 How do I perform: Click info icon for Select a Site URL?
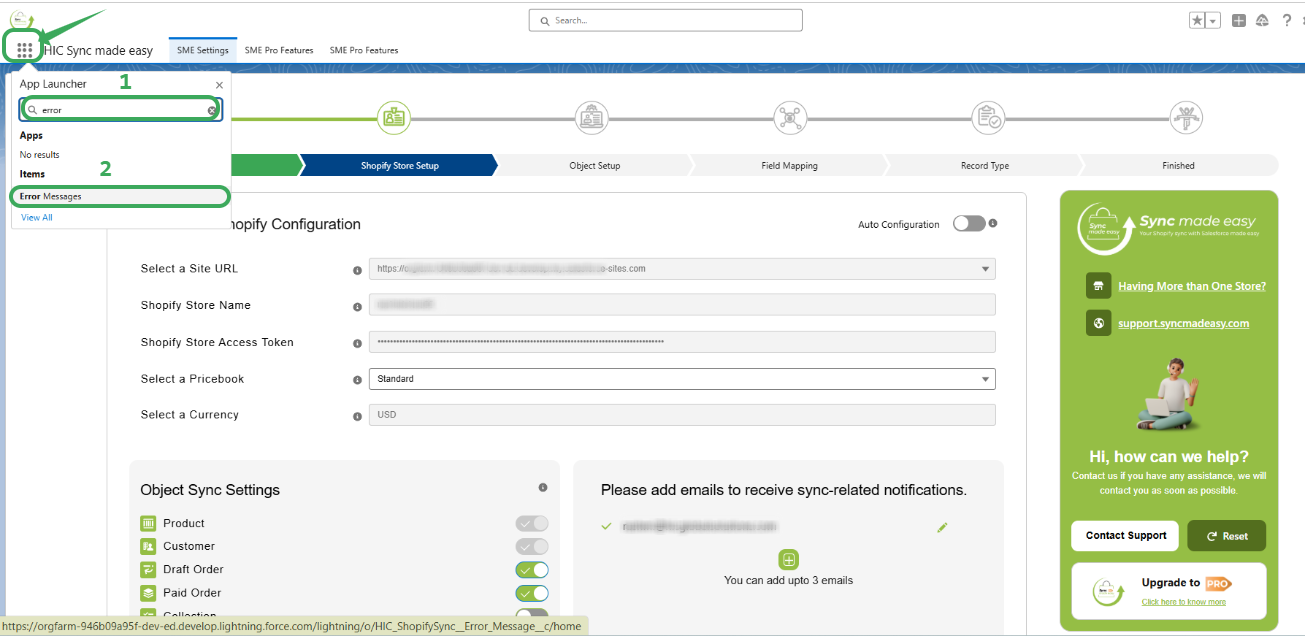point(357,270)
